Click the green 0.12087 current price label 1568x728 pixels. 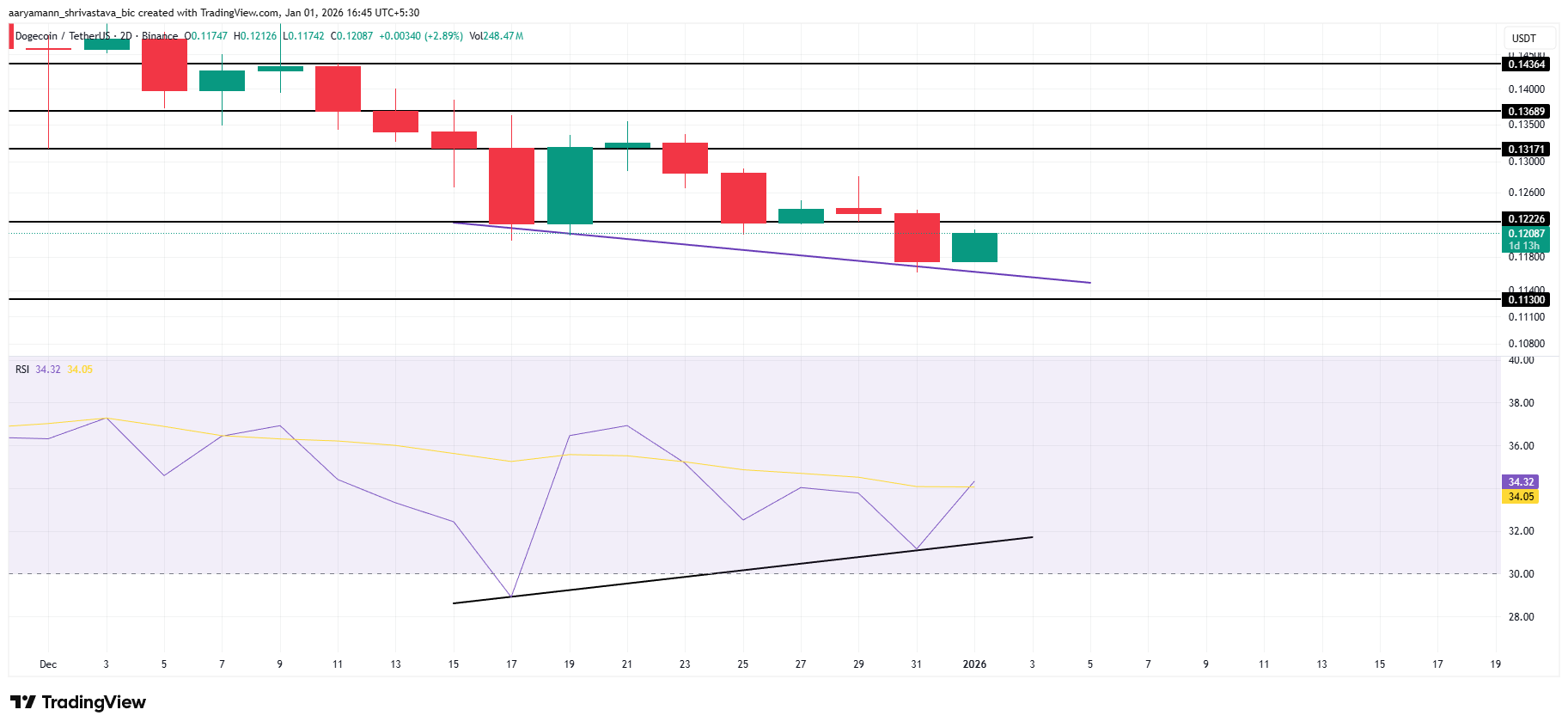[x=1526, y=234]
